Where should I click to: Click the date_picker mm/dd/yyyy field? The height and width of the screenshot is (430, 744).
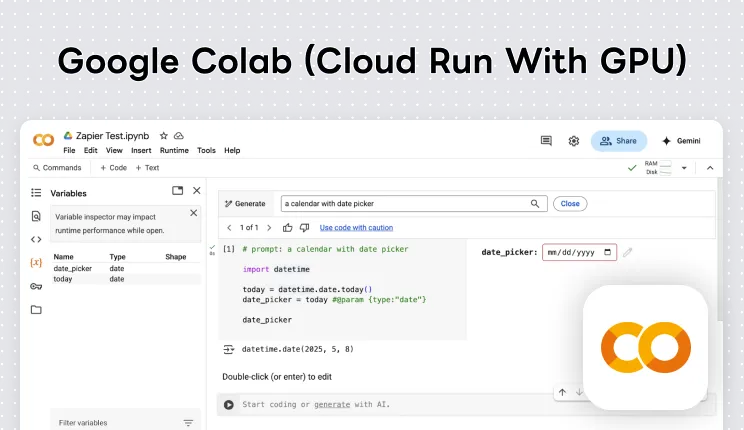579,252
